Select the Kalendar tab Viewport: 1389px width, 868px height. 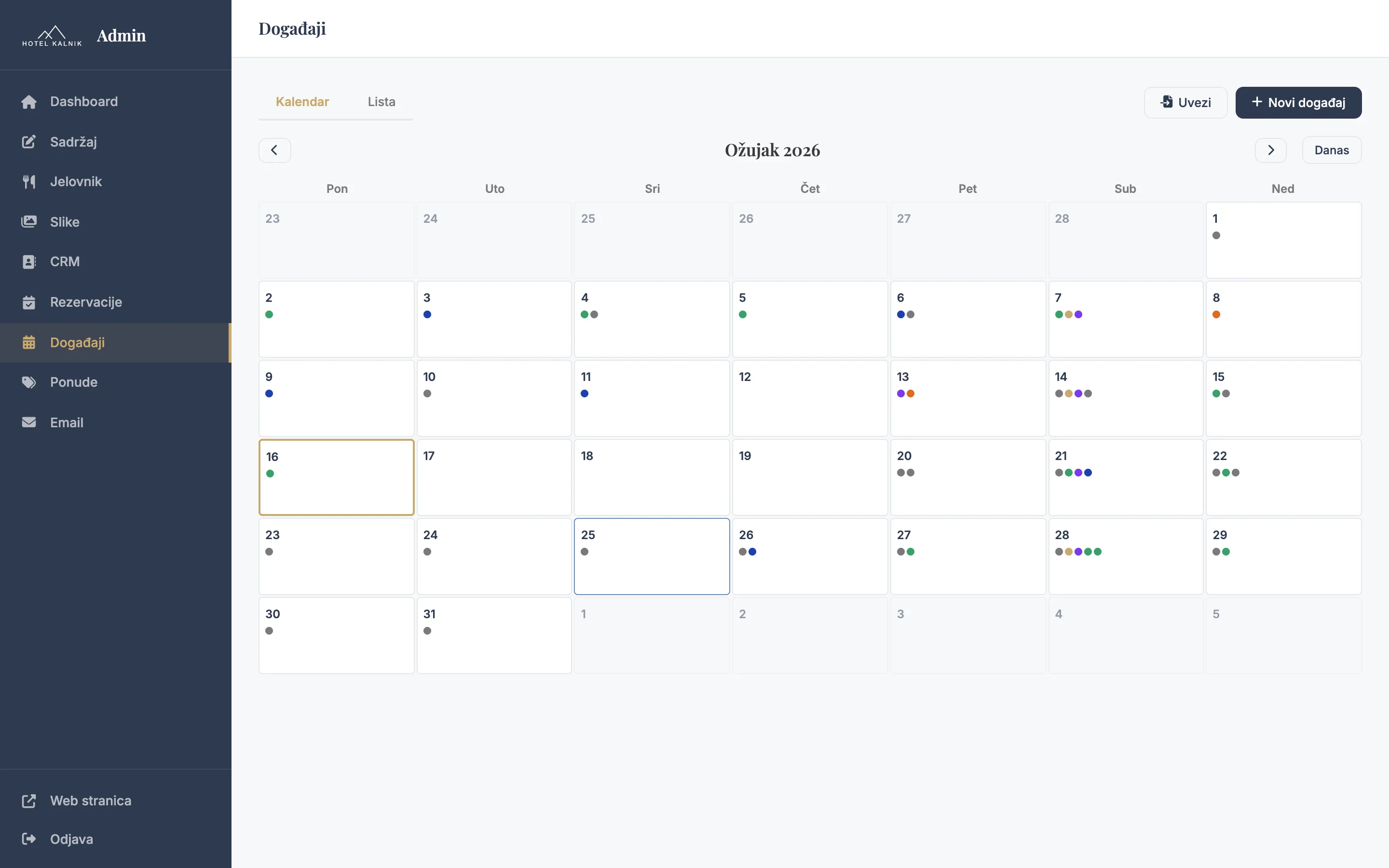[x=302, y=102]
